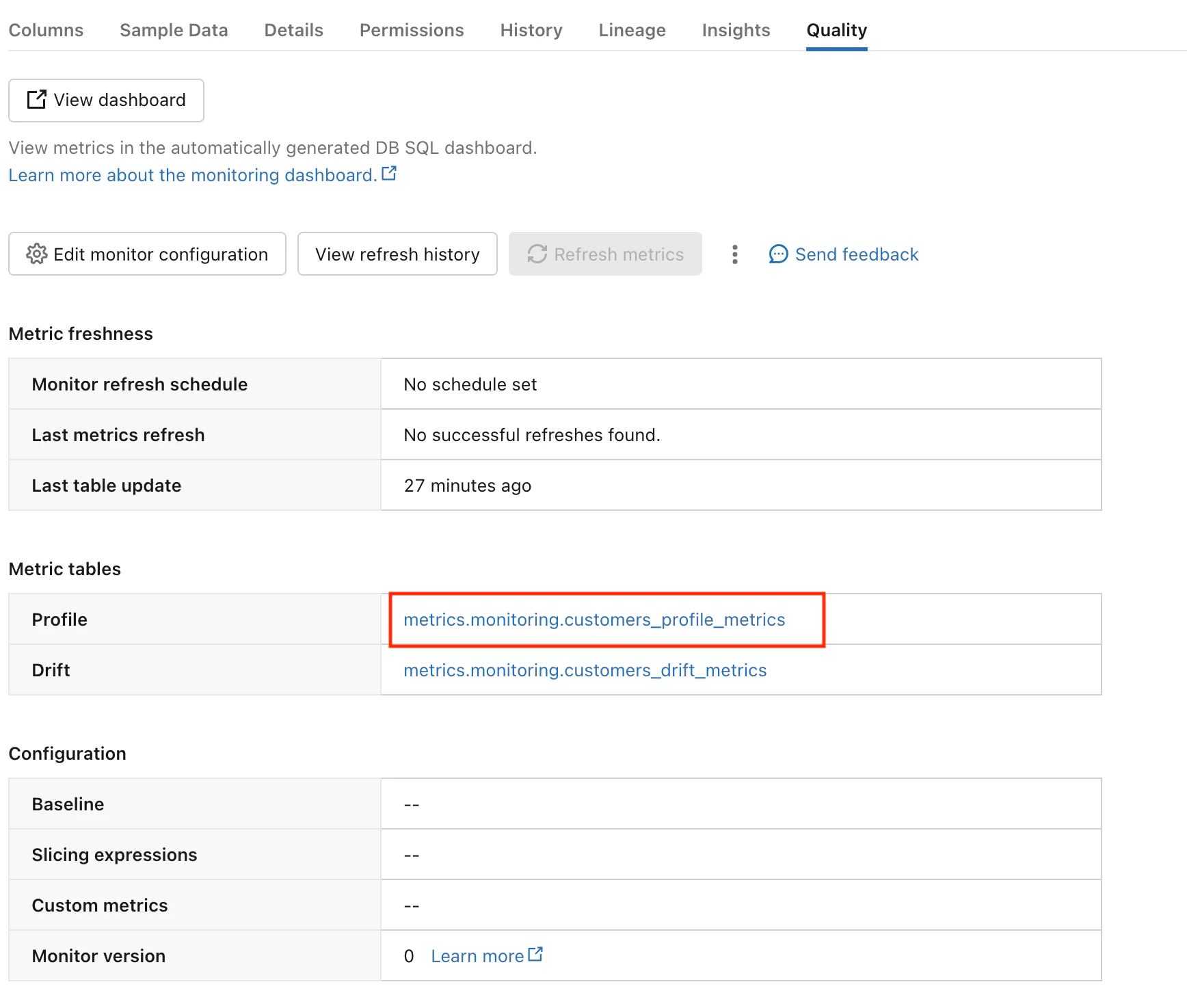The width and height of the screenshot is (1187, 1008).
Task: Open the customers_drift_metrics table link
Action: 585,670
